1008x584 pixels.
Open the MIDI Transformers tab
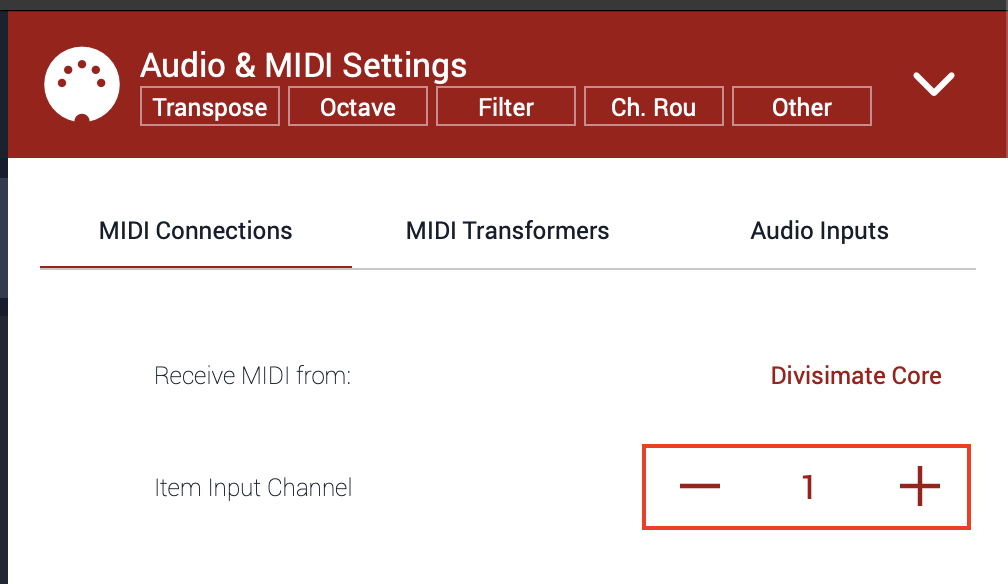[507, 231]
